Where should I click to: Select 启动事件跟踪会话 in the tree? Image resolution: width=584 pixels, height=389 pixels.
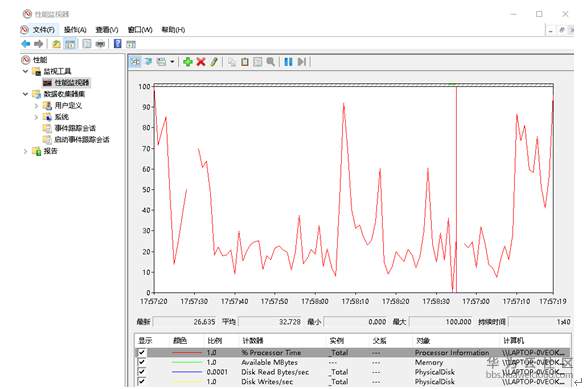coord(82,139)
